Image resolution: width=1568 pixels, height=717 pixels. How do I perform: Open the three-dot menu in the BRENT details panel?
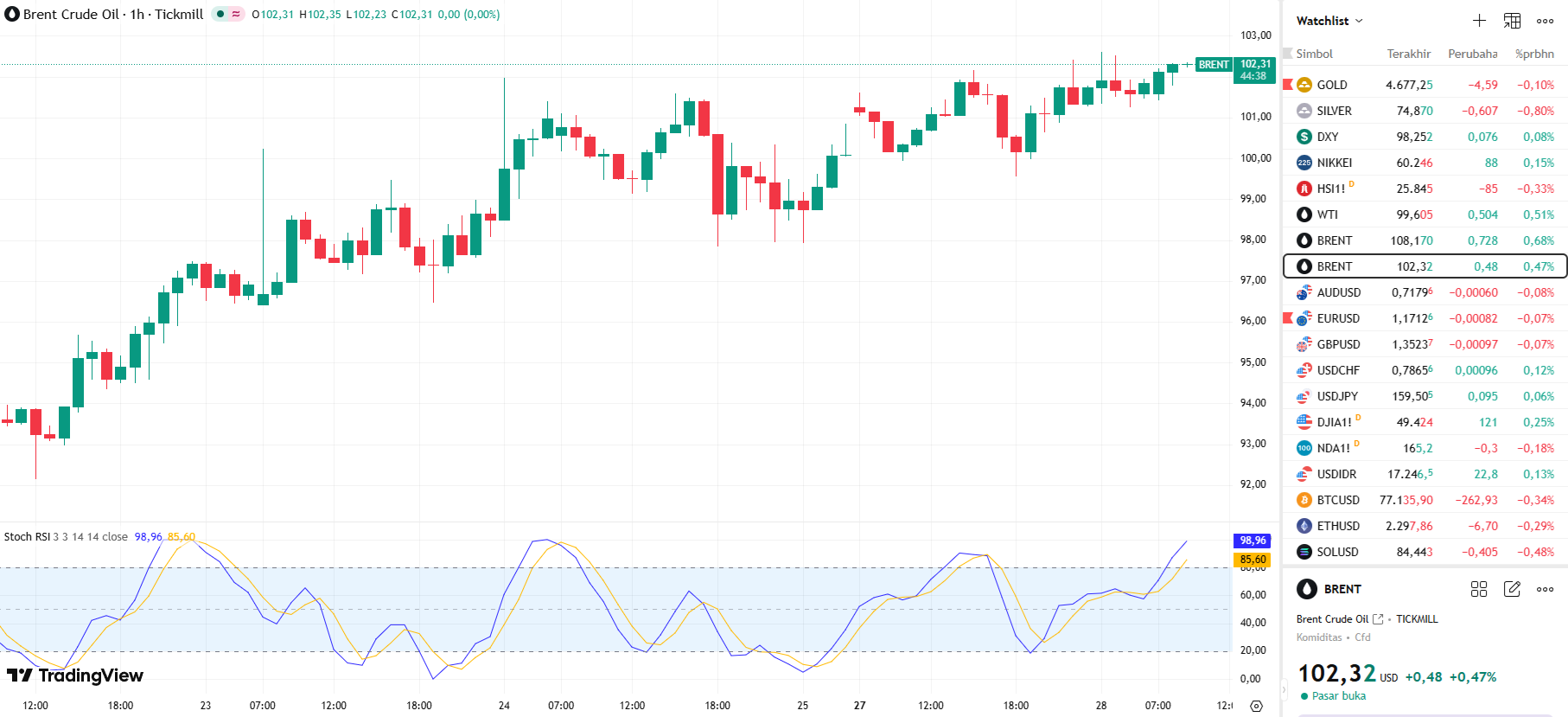[x=1545, y=589]
